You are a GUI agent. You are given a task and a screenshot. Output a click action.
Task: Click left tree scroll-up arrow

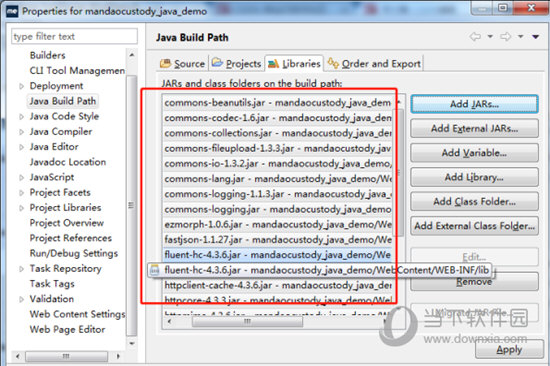[132, 55]
